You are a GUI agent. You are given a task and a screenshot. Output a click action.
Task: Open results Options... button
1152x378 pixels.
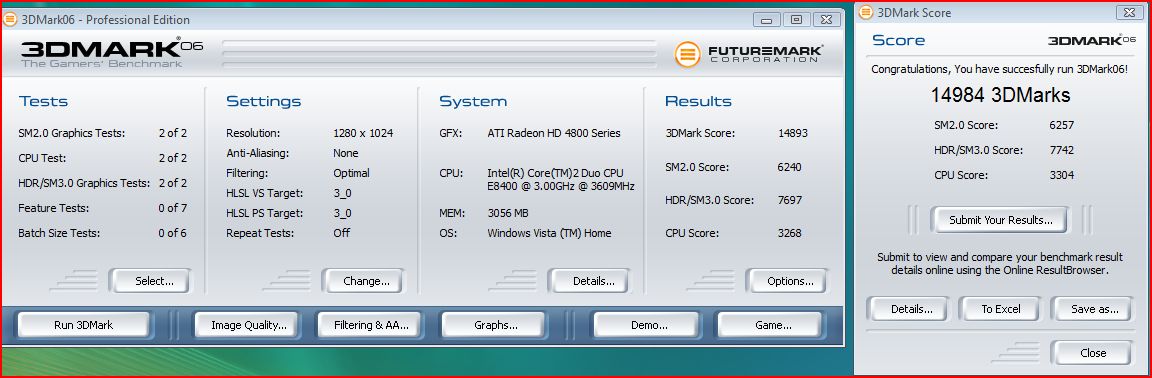(x=787, y=281)
